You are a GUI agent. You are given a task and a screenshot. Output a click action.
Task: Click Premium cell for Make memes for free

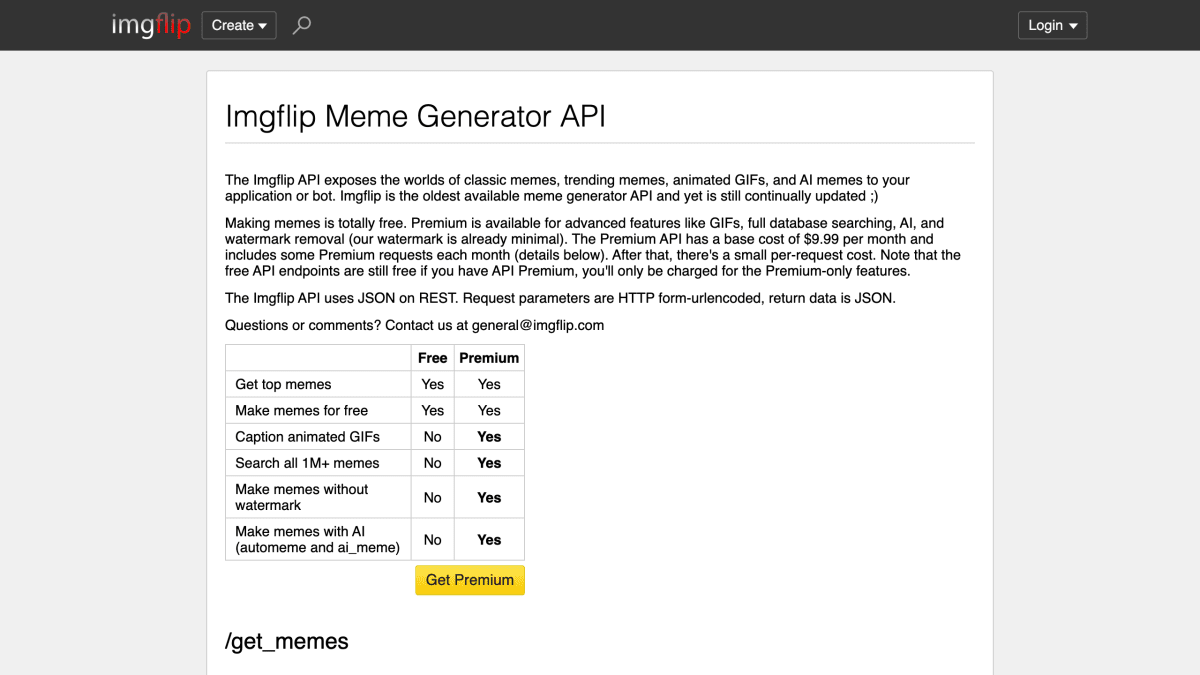489,410
